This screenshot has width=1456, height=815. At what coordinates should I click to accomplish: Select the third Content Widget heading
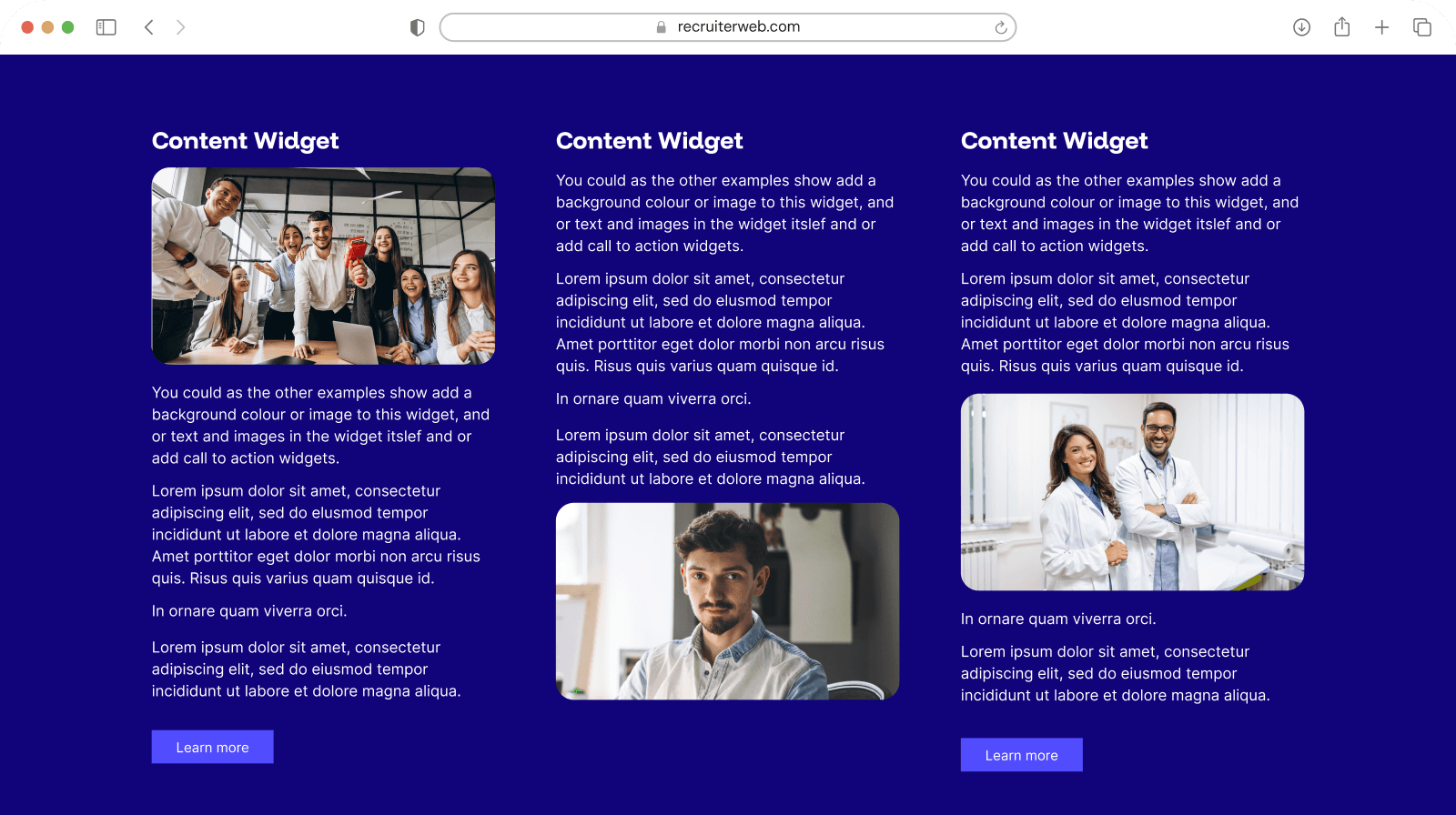[x=1054, y=141]
